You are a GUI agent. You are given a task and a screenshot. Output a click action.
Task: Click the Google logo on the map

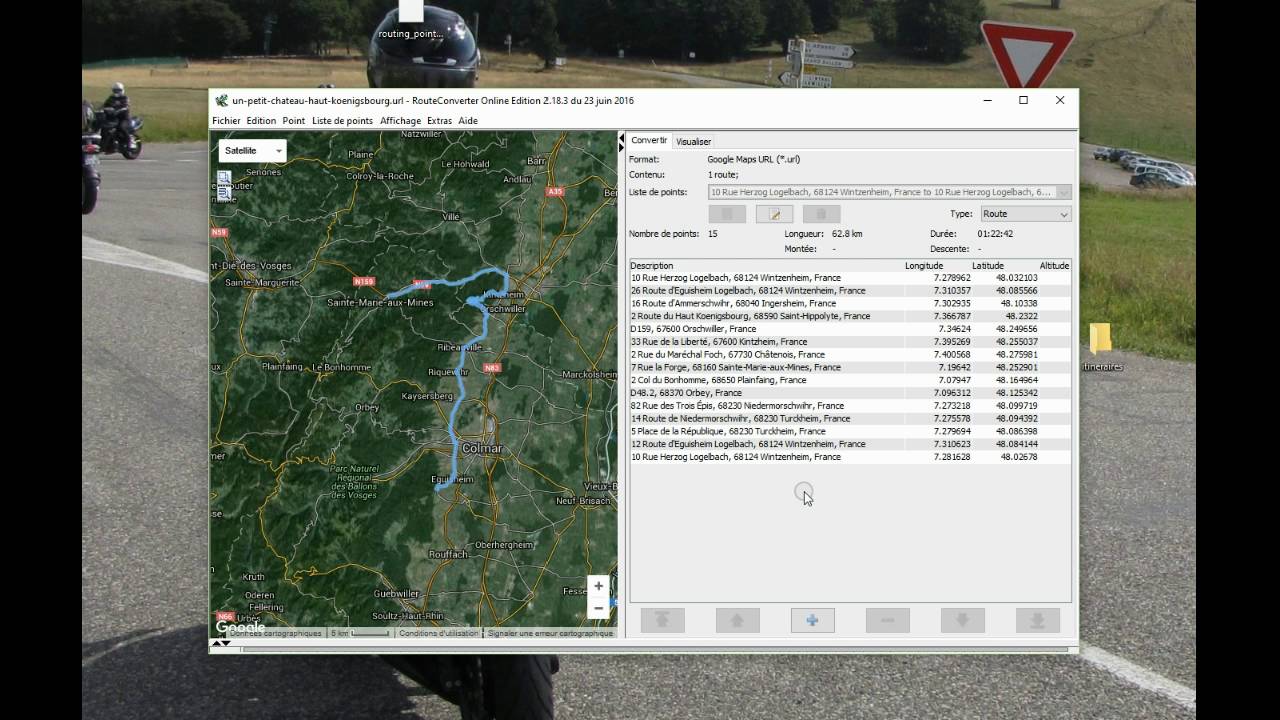click(x=240, y=628)
